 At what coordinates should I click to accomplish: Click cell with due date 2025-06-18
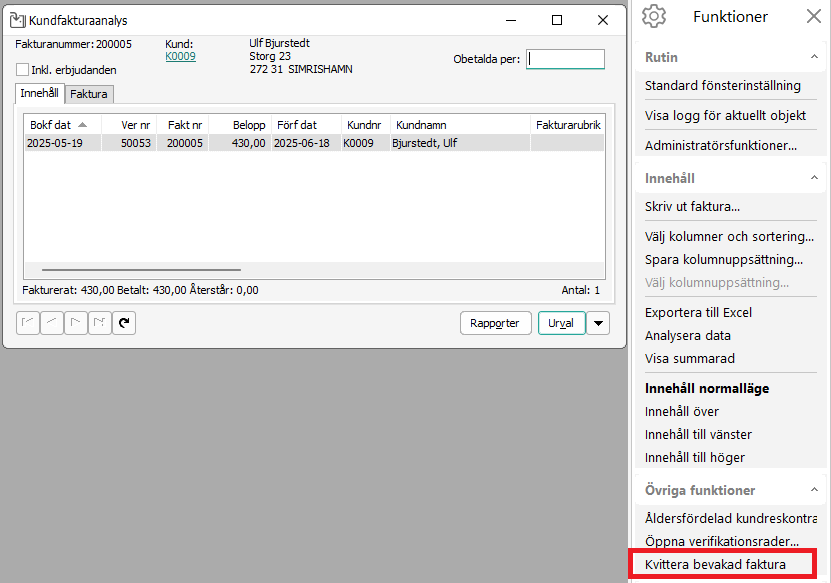(x=306, y=143)
